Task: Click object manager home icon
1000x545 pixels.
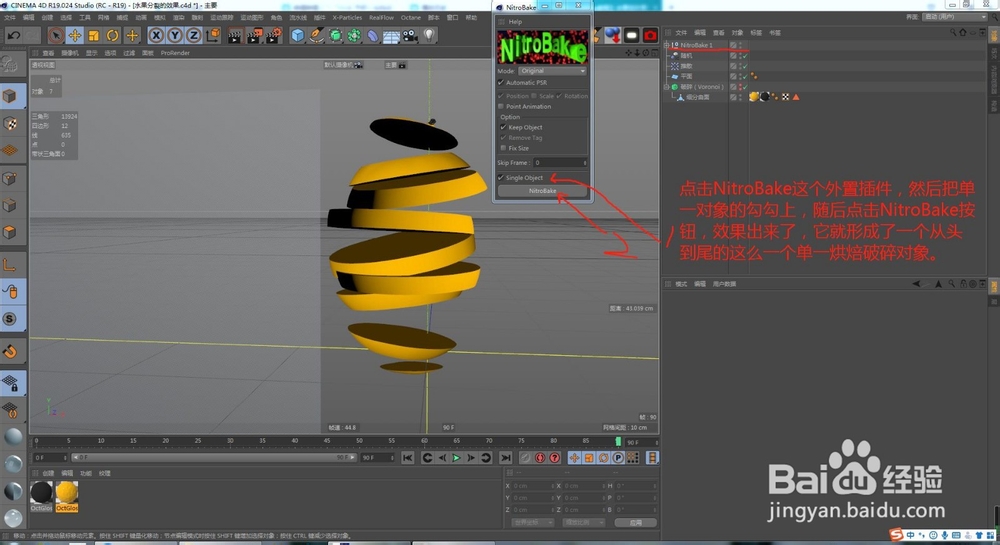Action: pos(962,32)
